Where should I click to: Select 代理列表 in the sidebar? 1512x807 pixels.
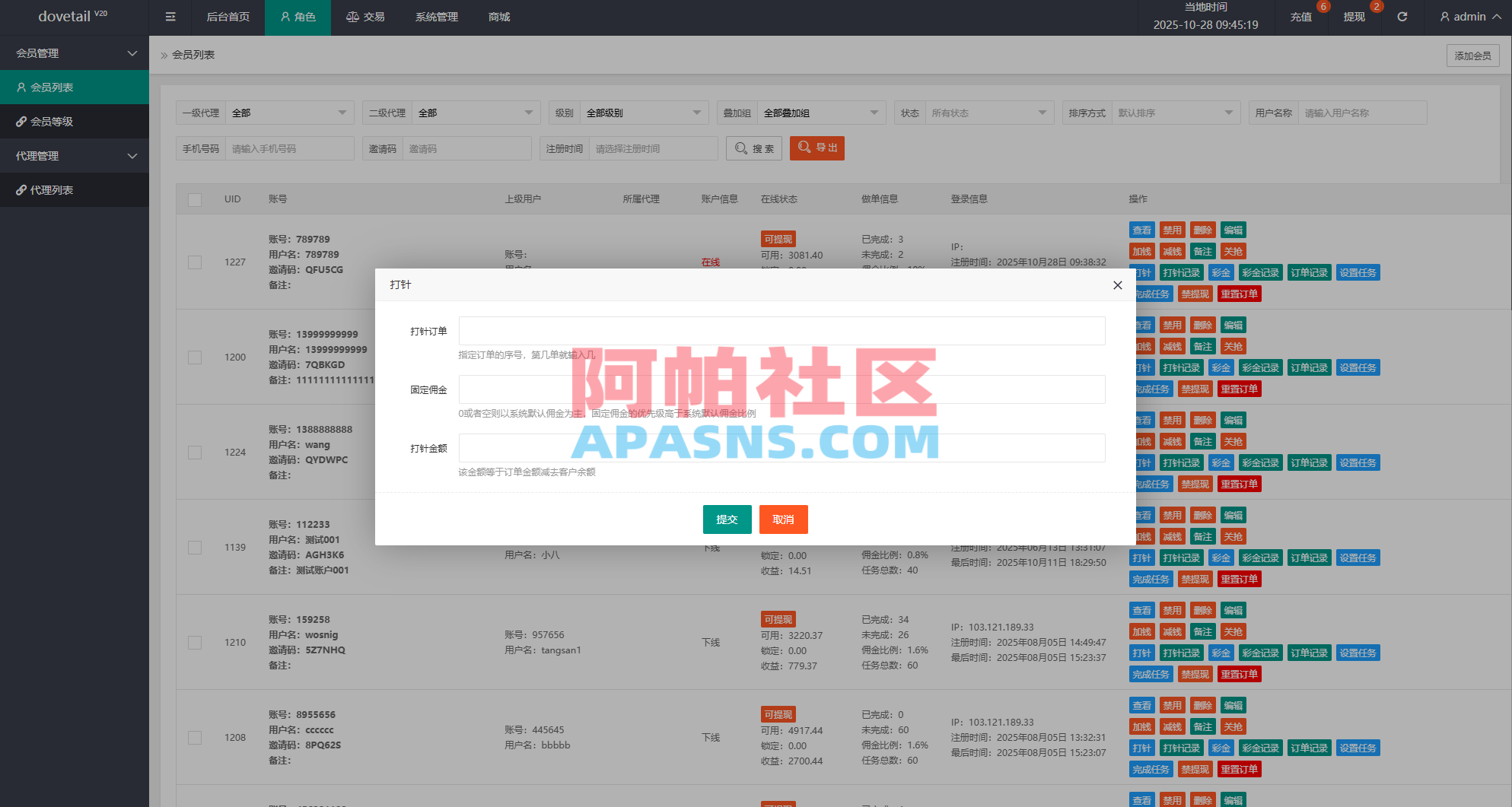(x=75, y=190)
